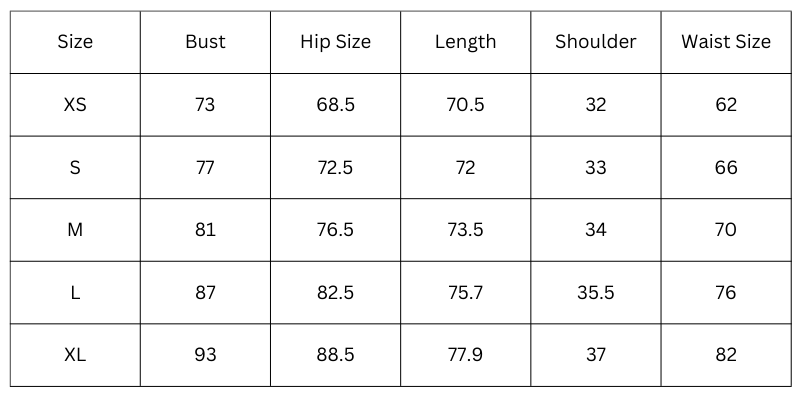800x400 pixels.
Task: Select waist value 82 for XL
Action: [x=726, y=355]
